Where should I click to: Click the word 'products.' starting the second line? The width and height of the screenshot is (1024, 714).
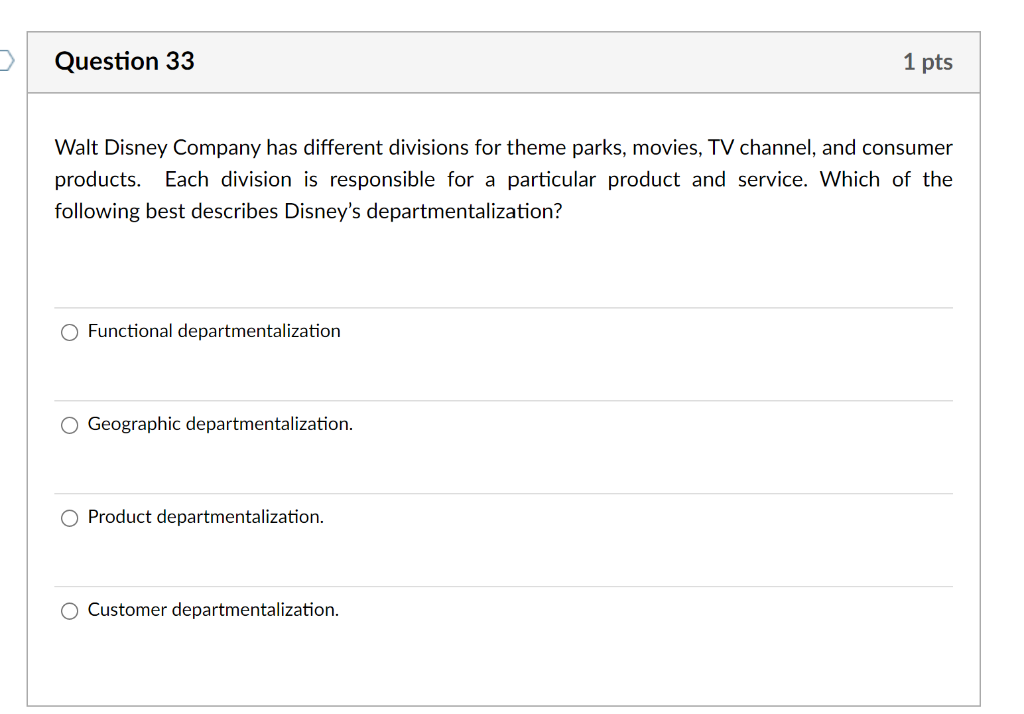97,180
